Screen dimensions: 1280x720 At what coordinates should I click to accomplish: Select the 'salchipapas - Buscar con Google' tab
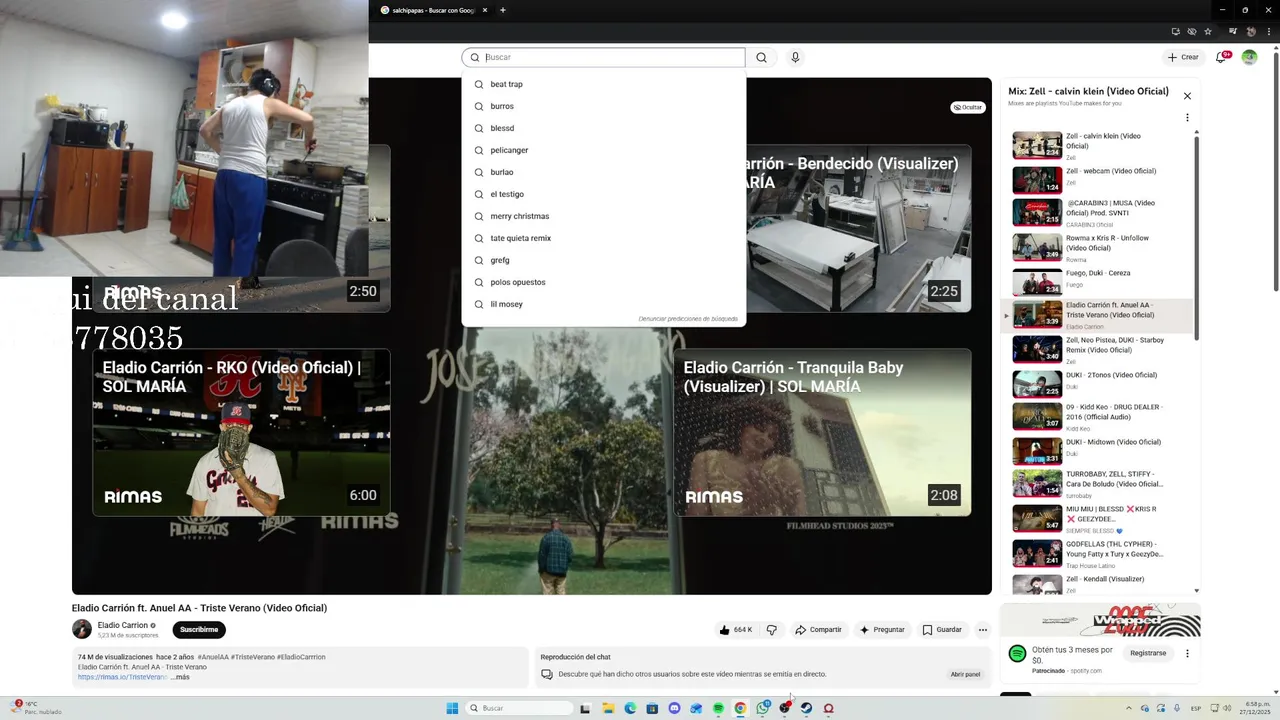[x=433, y=10]
